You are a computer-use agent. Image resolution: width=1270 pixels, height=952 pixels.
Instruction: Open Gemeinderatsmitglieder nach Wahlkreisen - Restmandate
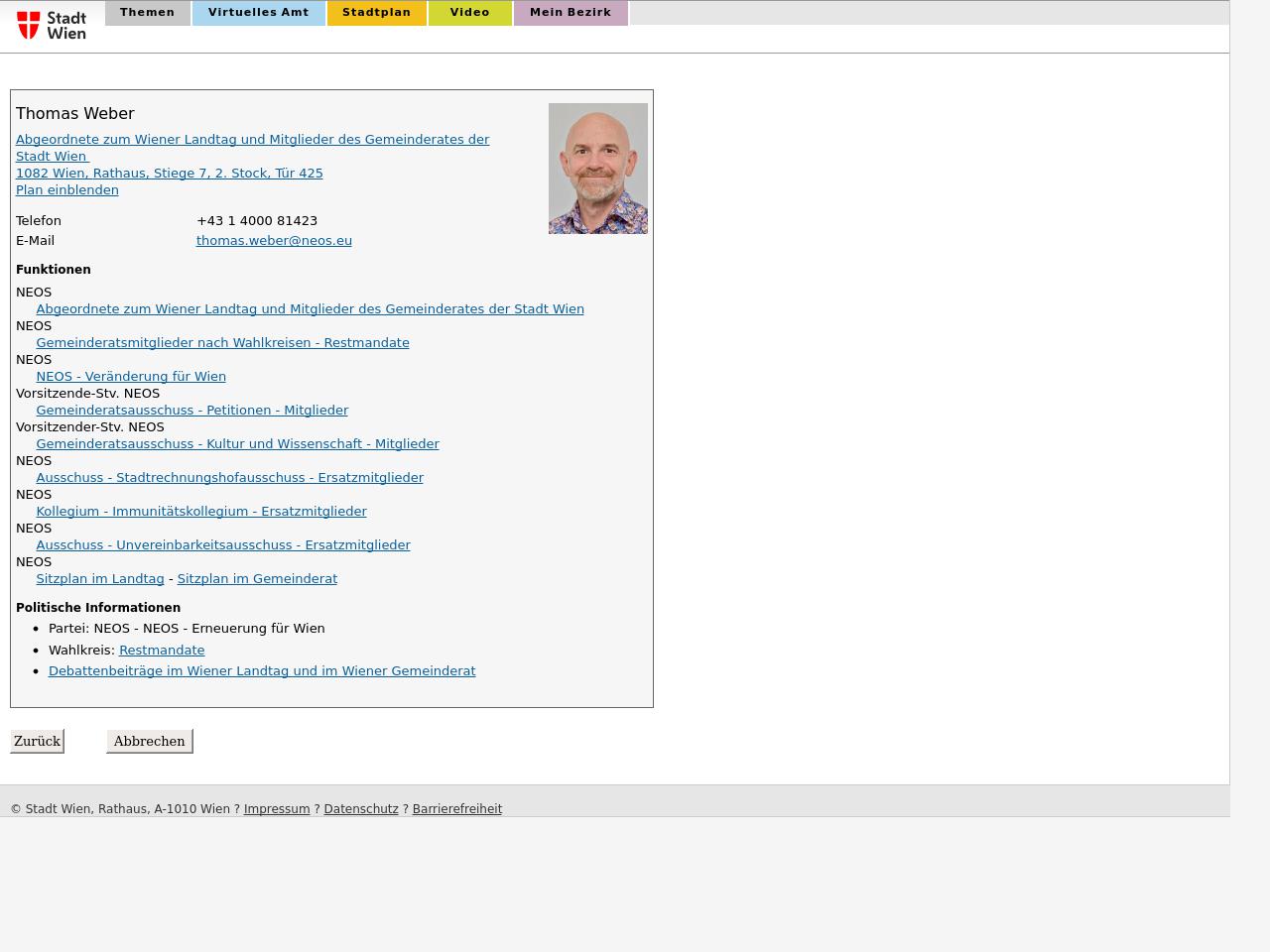point(222,342)
